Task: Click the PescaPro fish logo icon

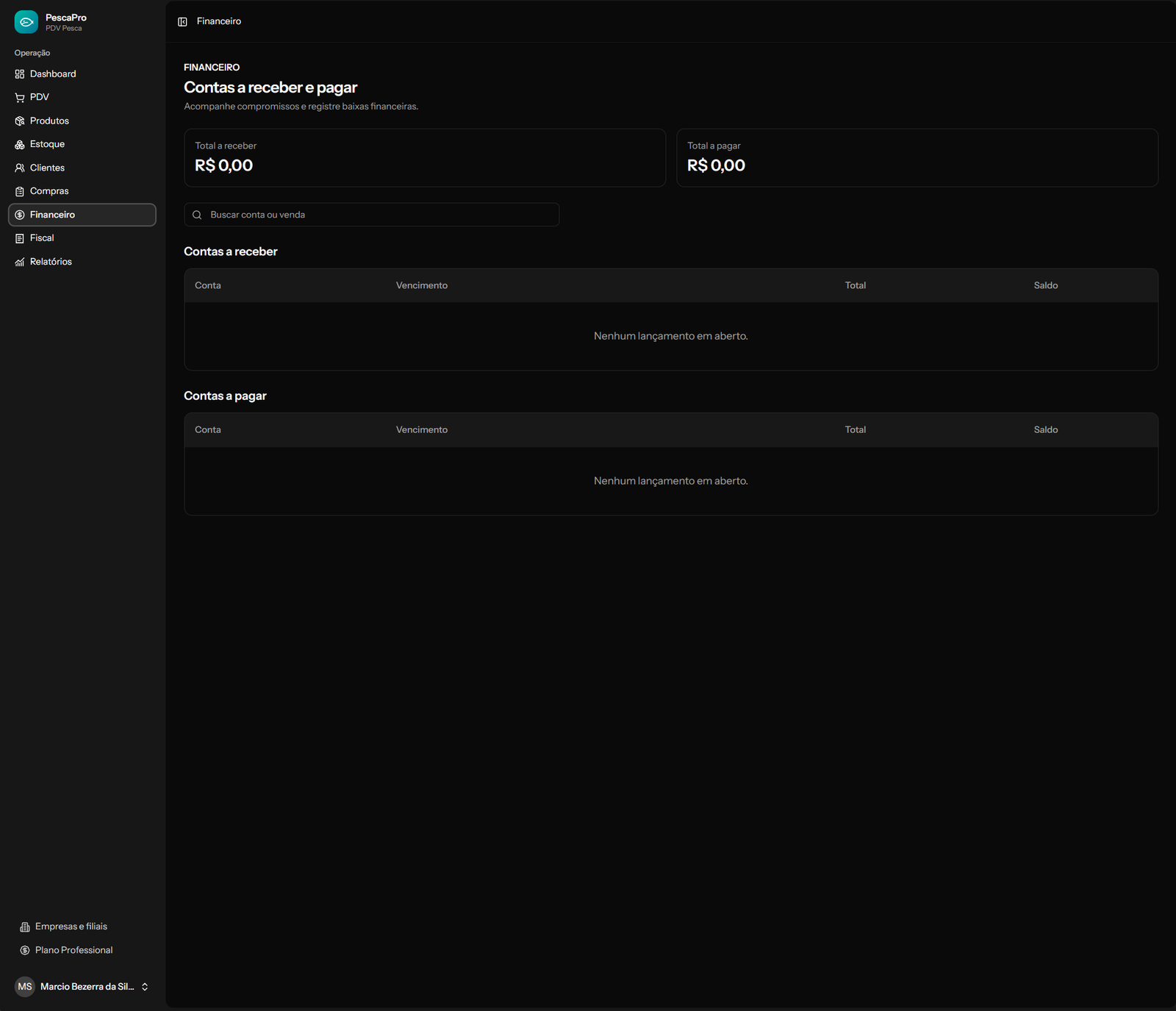Action: coord(26,22)
